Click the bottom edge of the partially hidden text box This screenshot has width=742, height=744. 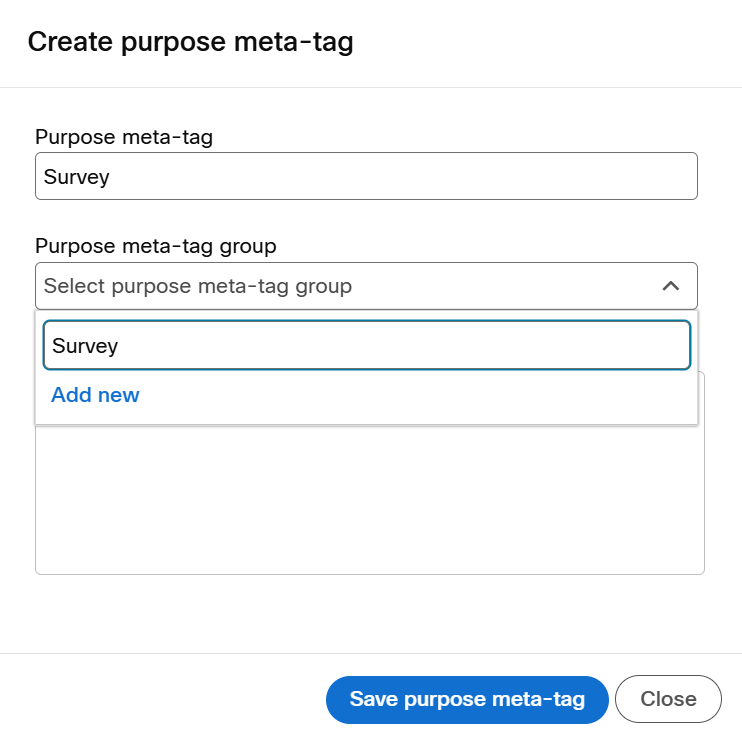370,574
